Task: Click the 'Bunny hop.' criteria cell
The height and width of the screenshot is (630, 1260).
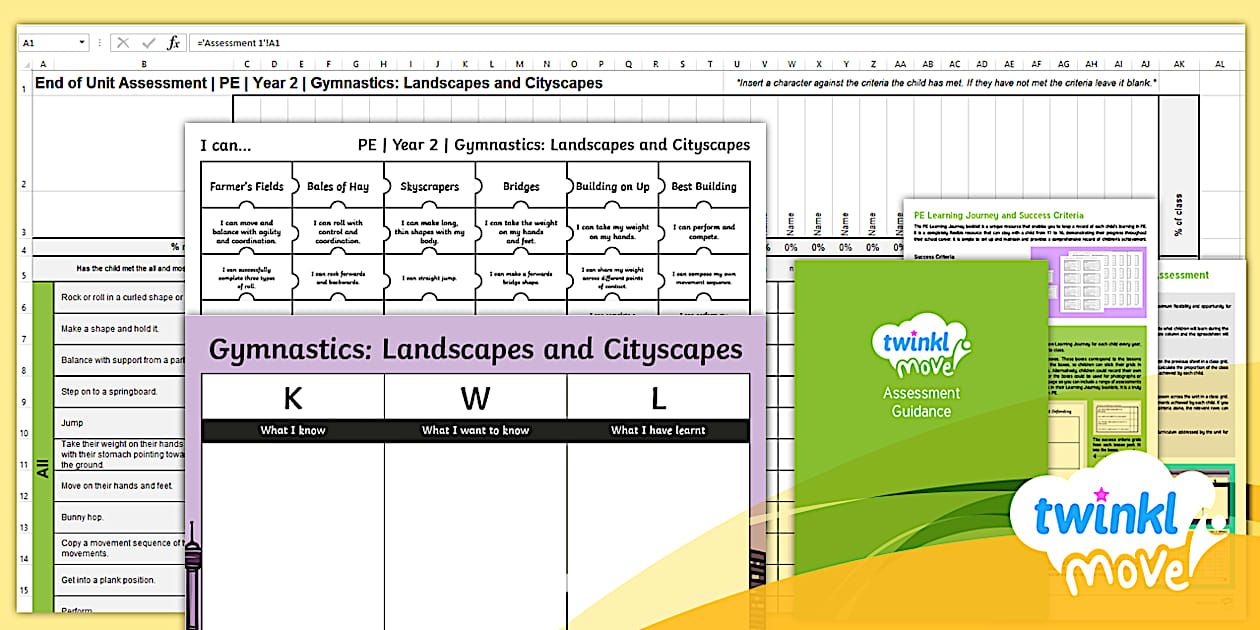Action: click(82, 517)
